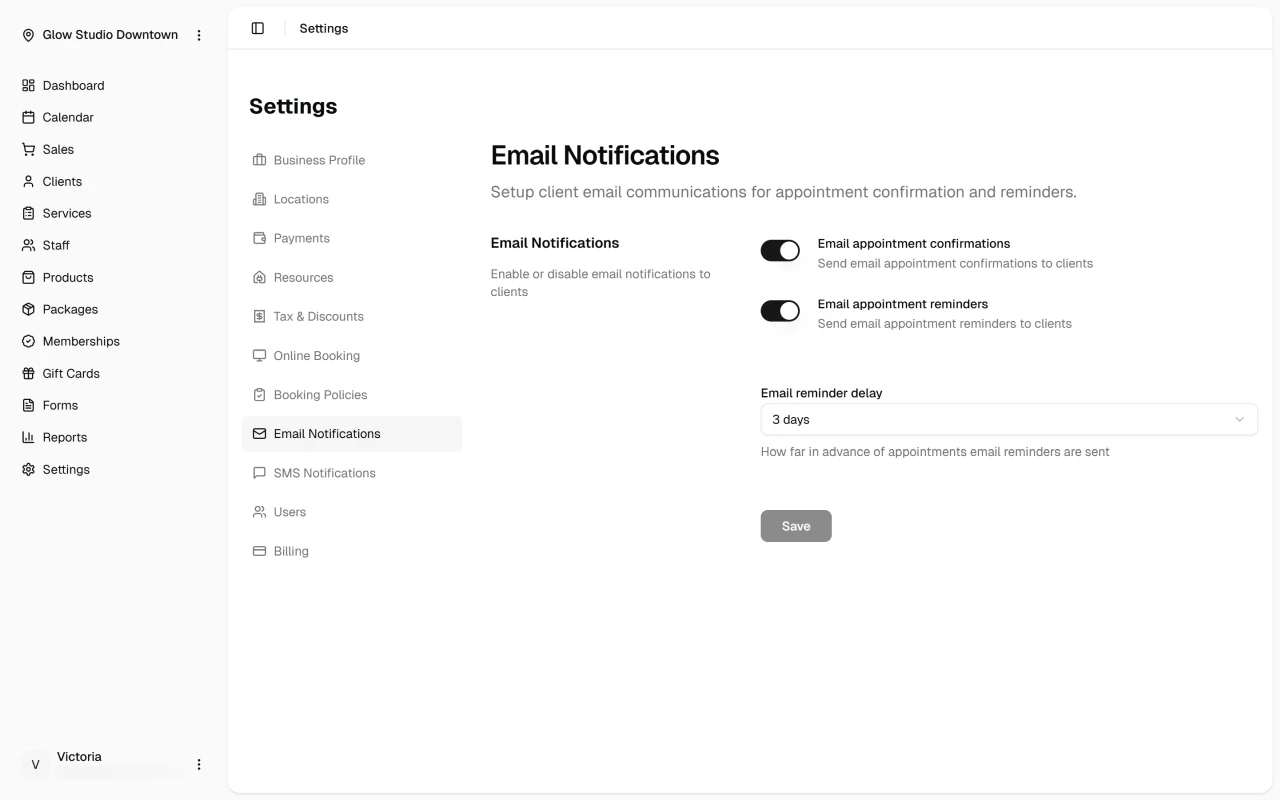Screen dimensions: 1280x800
Task: Click the Calendar icon in sidebar
Action: pos(28,117)
